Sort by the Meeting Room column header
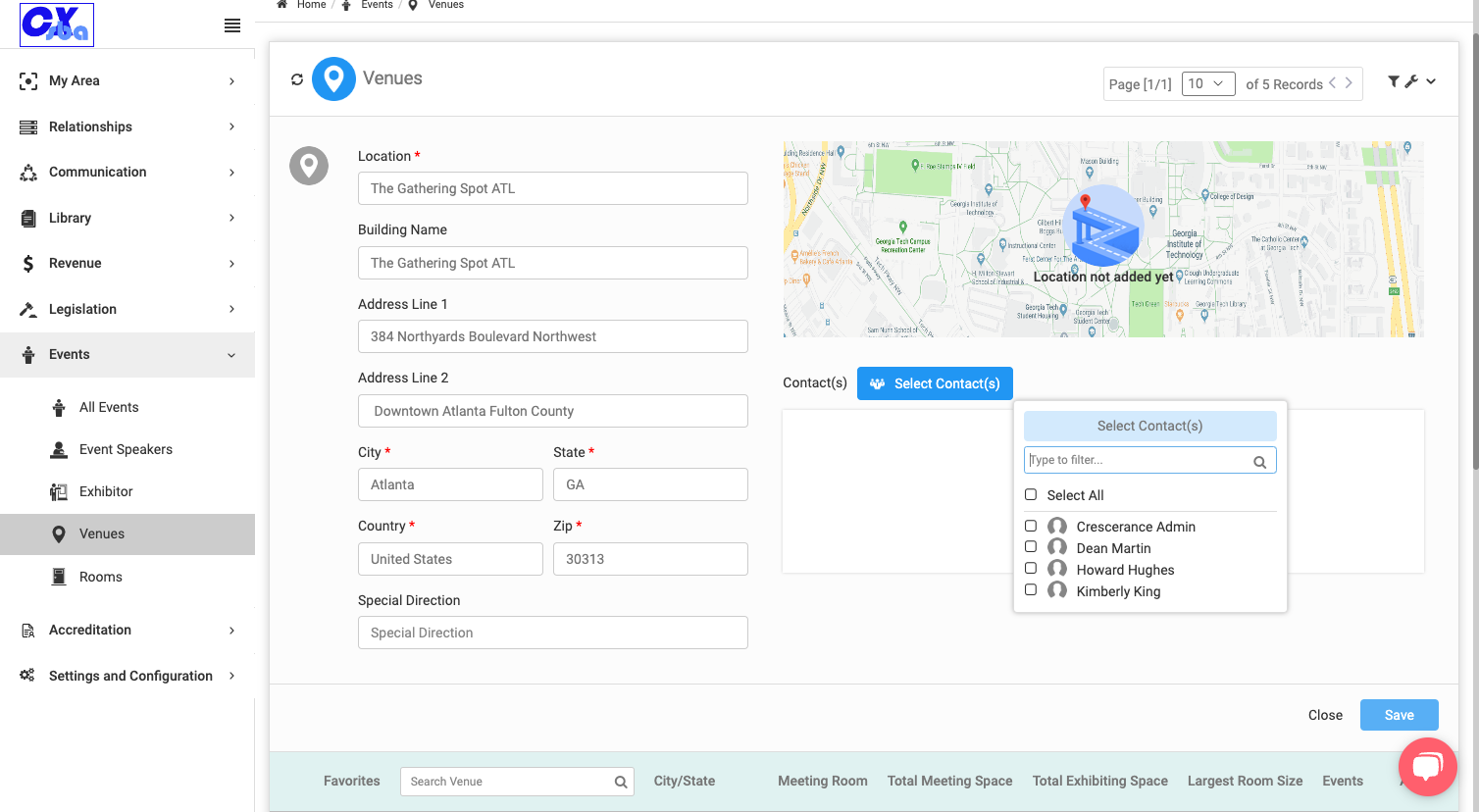The width and height of the screenshot is (1479, 812). [x=823, y=782]
